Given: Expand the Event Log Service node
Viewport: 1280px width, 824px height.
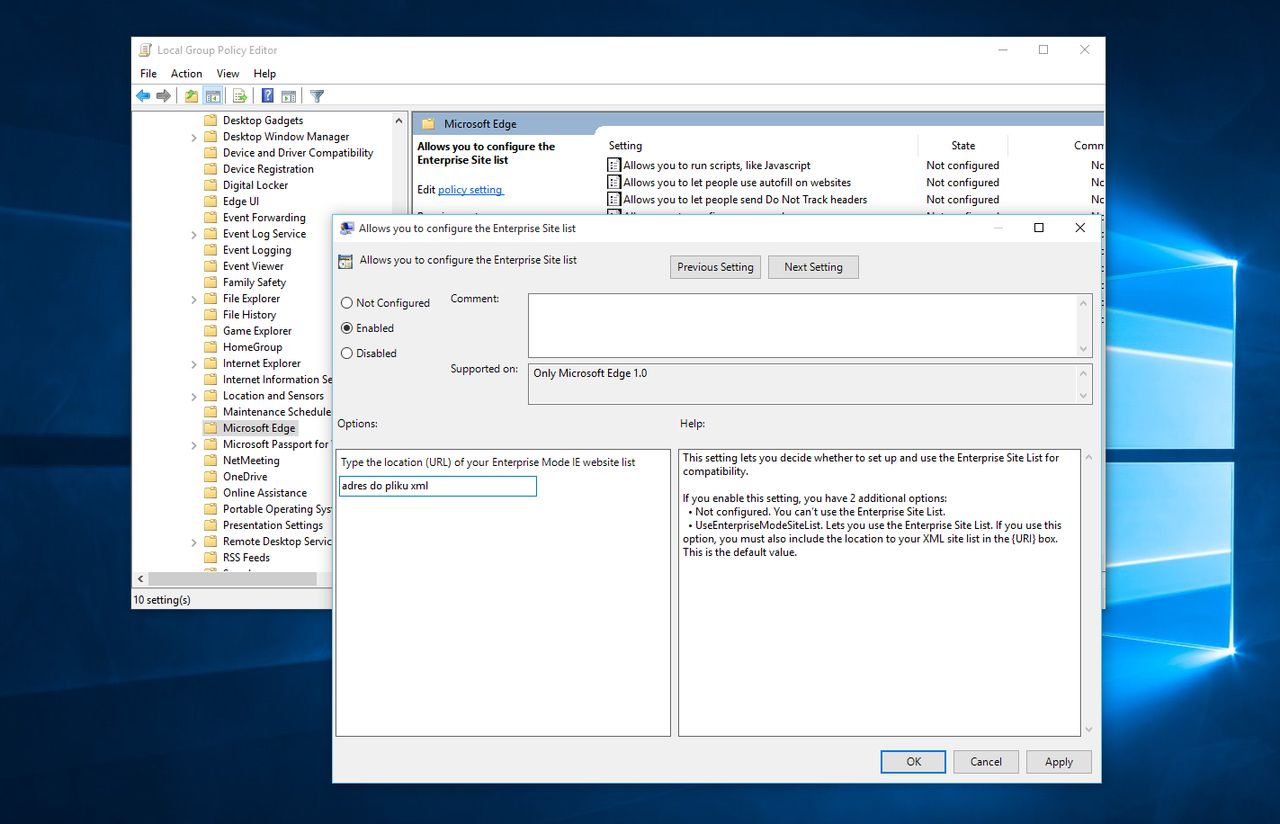Looking at the screenshot, I should tap(194, 234).
